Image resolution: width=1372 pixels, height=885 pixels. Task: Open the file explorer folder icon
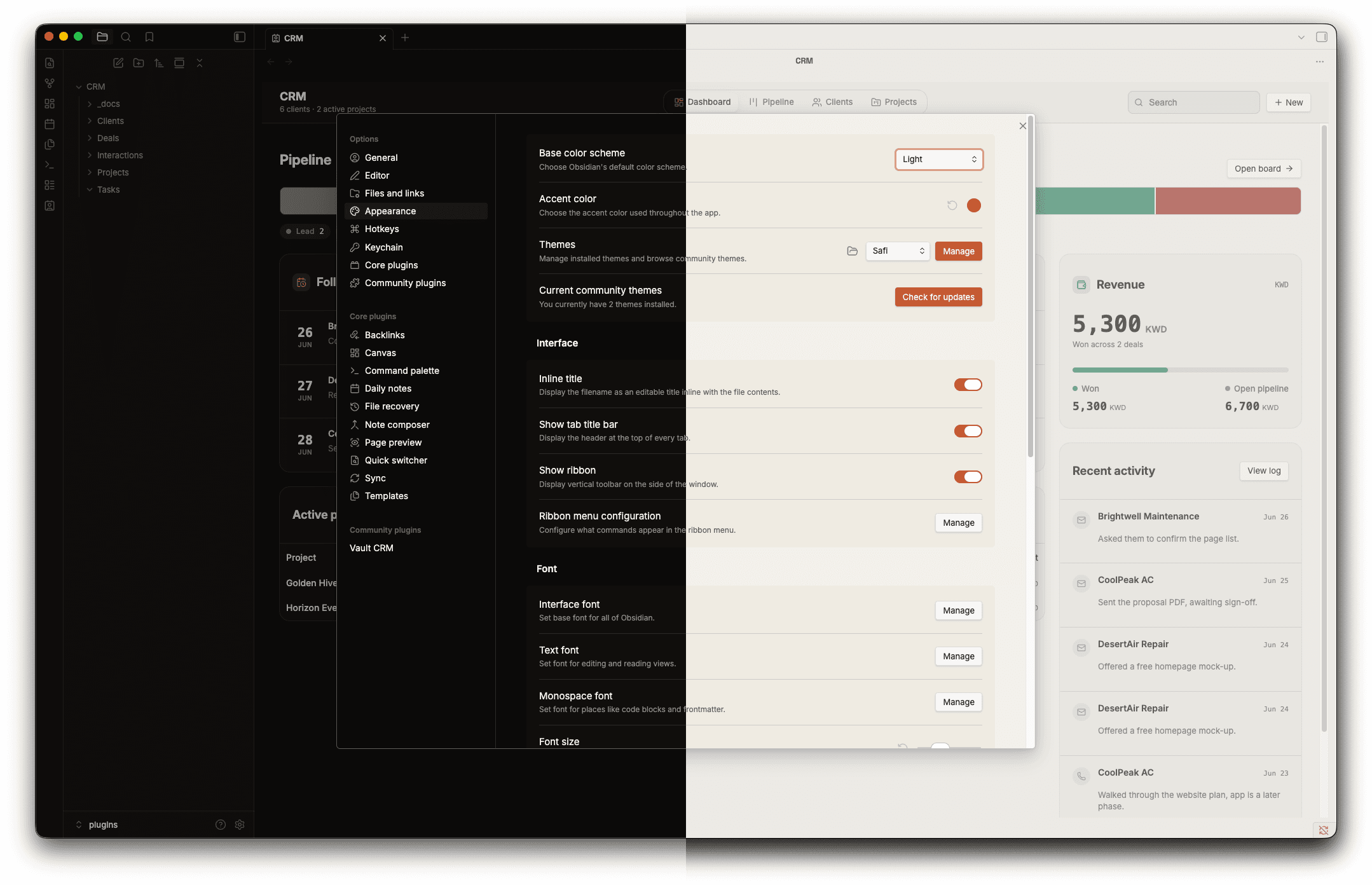point(102,37)
